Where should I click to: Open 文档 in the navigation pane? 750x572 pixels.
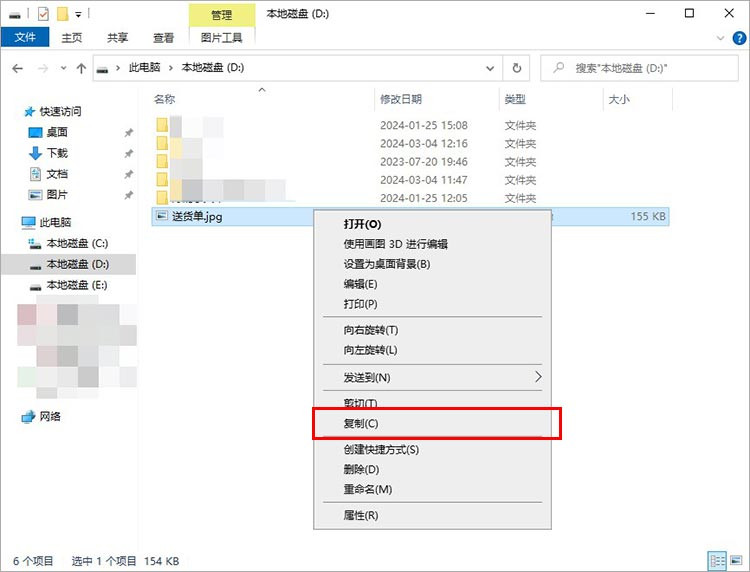point(57,174)
